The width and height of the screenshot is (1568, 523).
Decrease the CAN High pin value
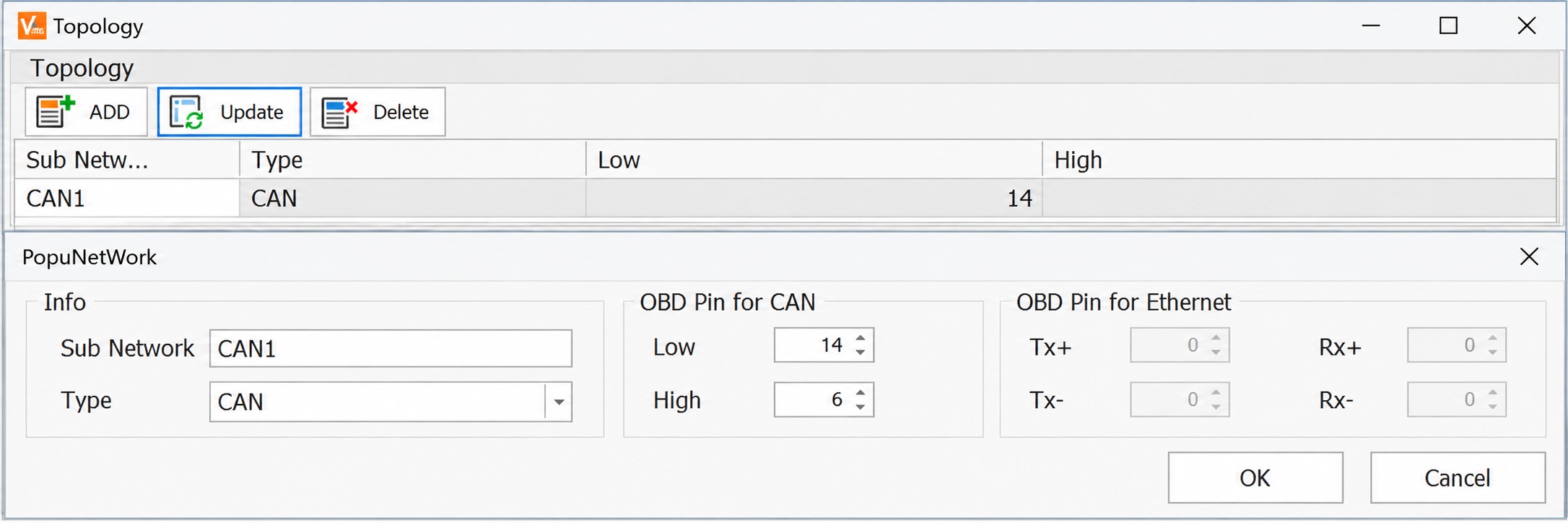tap(861, 407)
